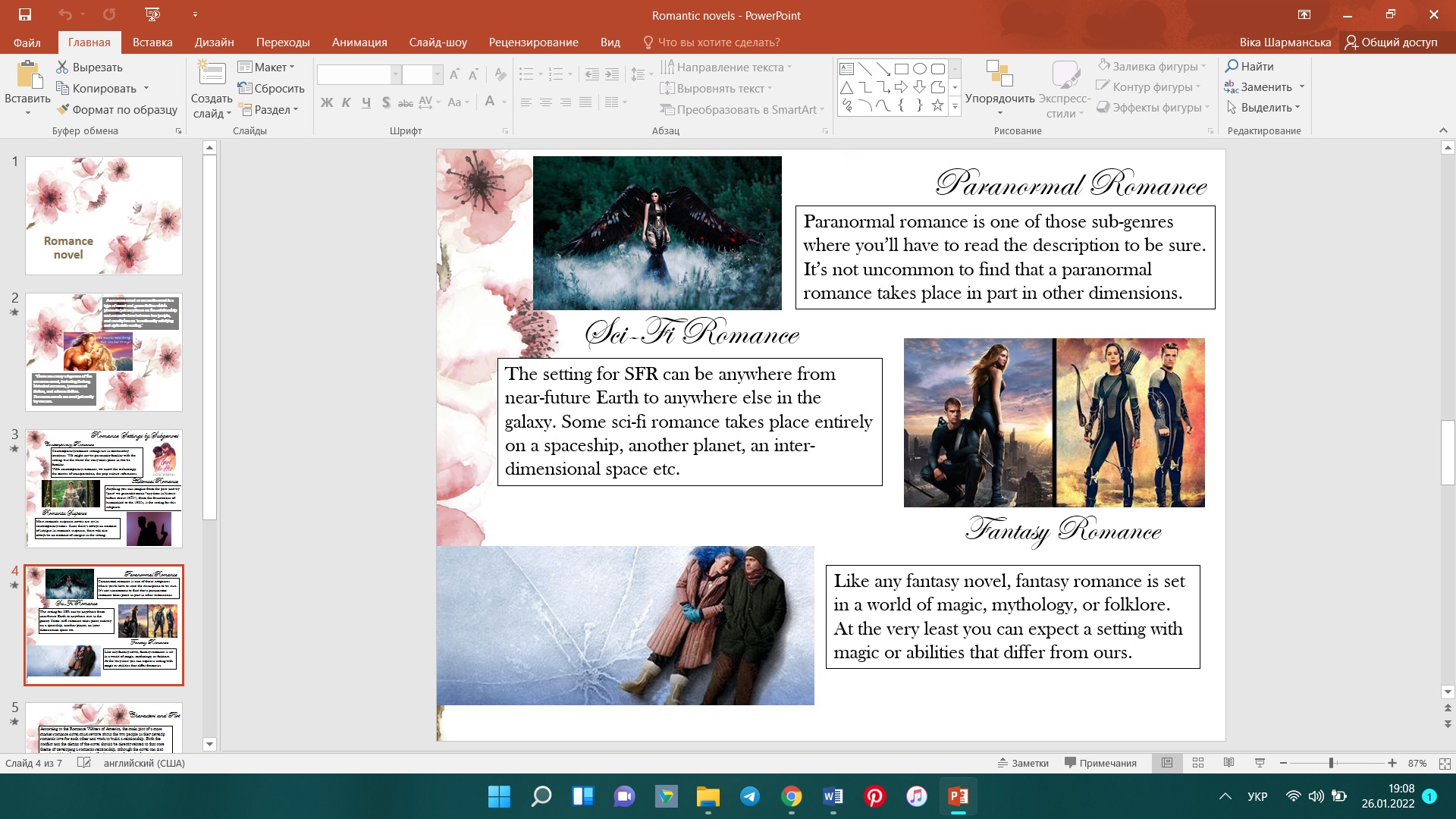Click the Save icon in the quick access toolbar
This screenshot has height=819, width=1456.
25,14
